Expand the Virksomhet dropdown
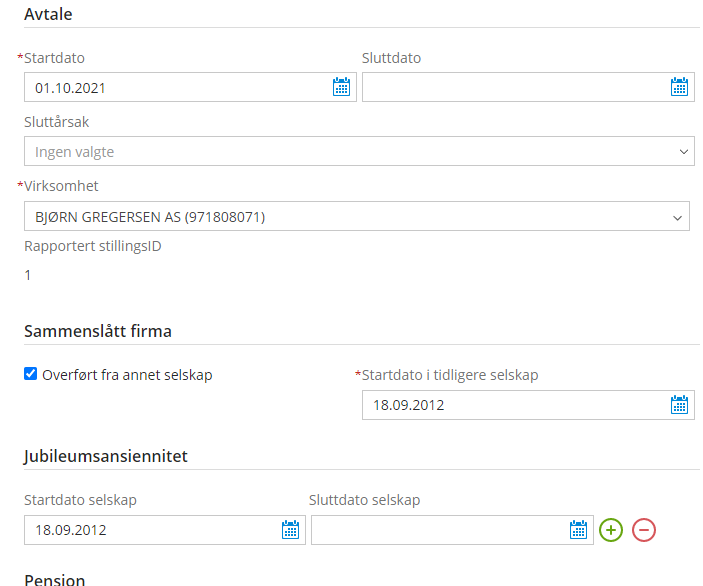 357,217
